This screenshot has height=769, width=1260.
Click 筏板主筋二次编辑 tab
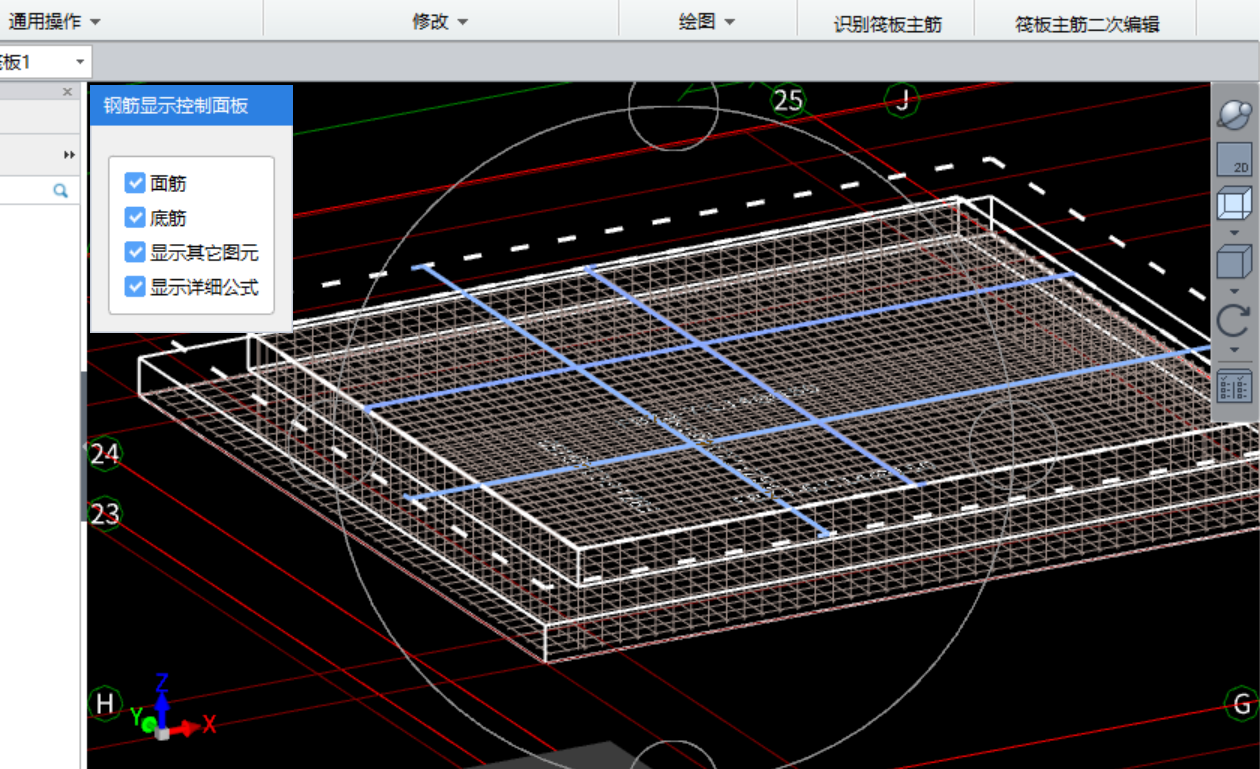[1087, 24]
